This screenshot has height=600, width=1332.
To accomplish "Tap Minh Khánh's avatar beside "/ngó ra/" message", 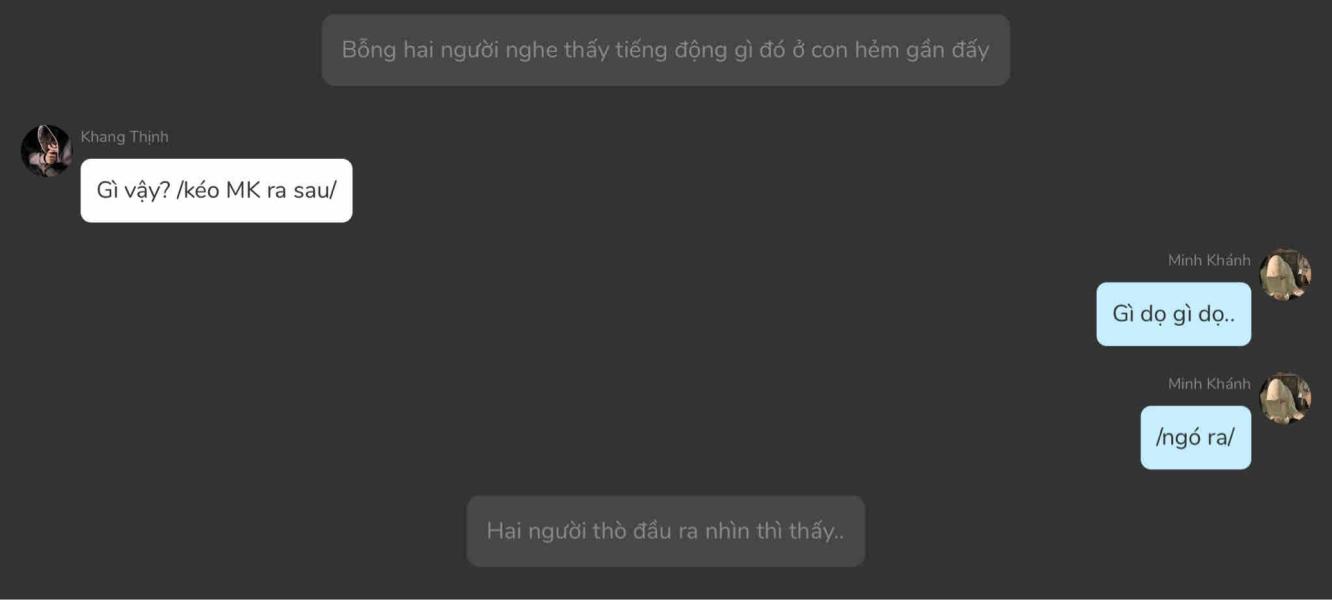I will 1285,398.
